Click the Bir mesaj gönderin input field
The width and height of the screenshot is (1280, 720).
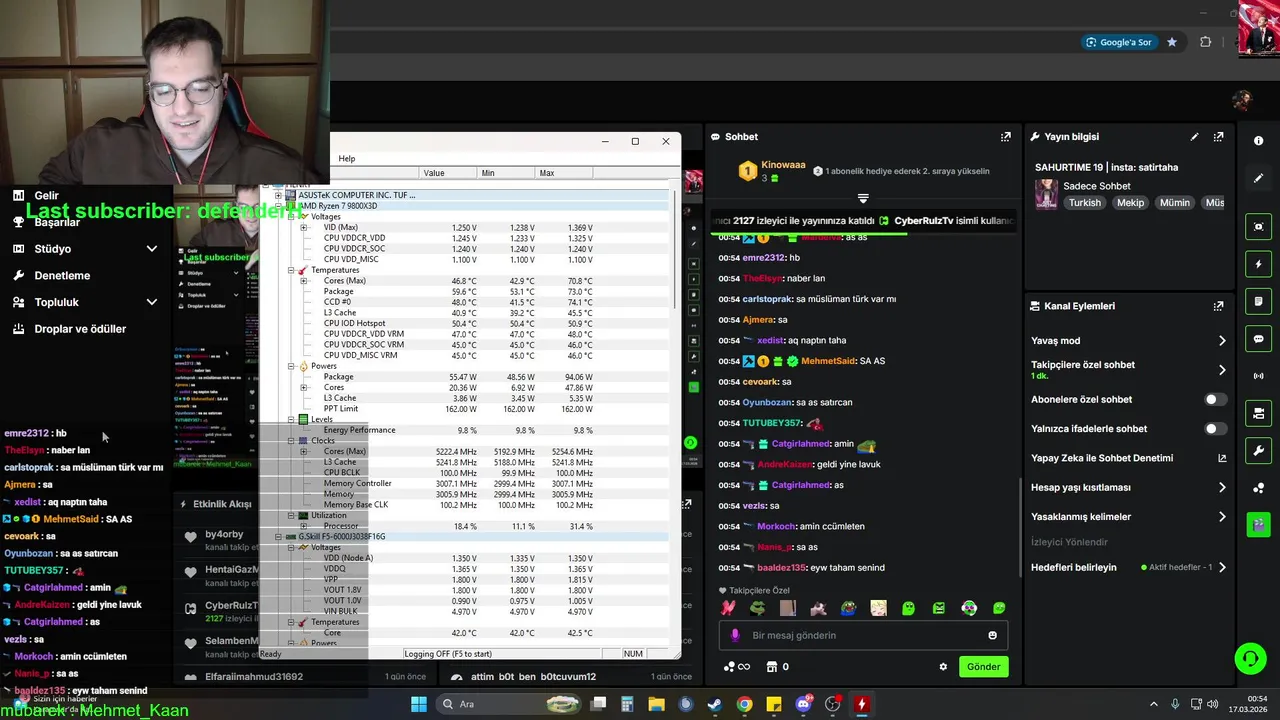[863, 635]
